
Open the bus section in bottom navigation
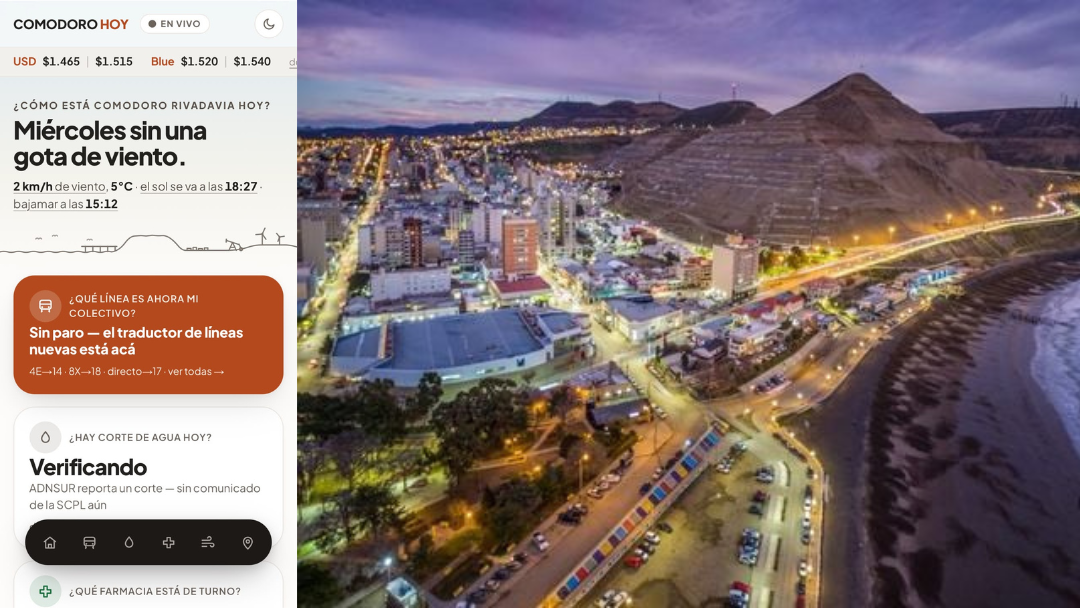(90, 543)
